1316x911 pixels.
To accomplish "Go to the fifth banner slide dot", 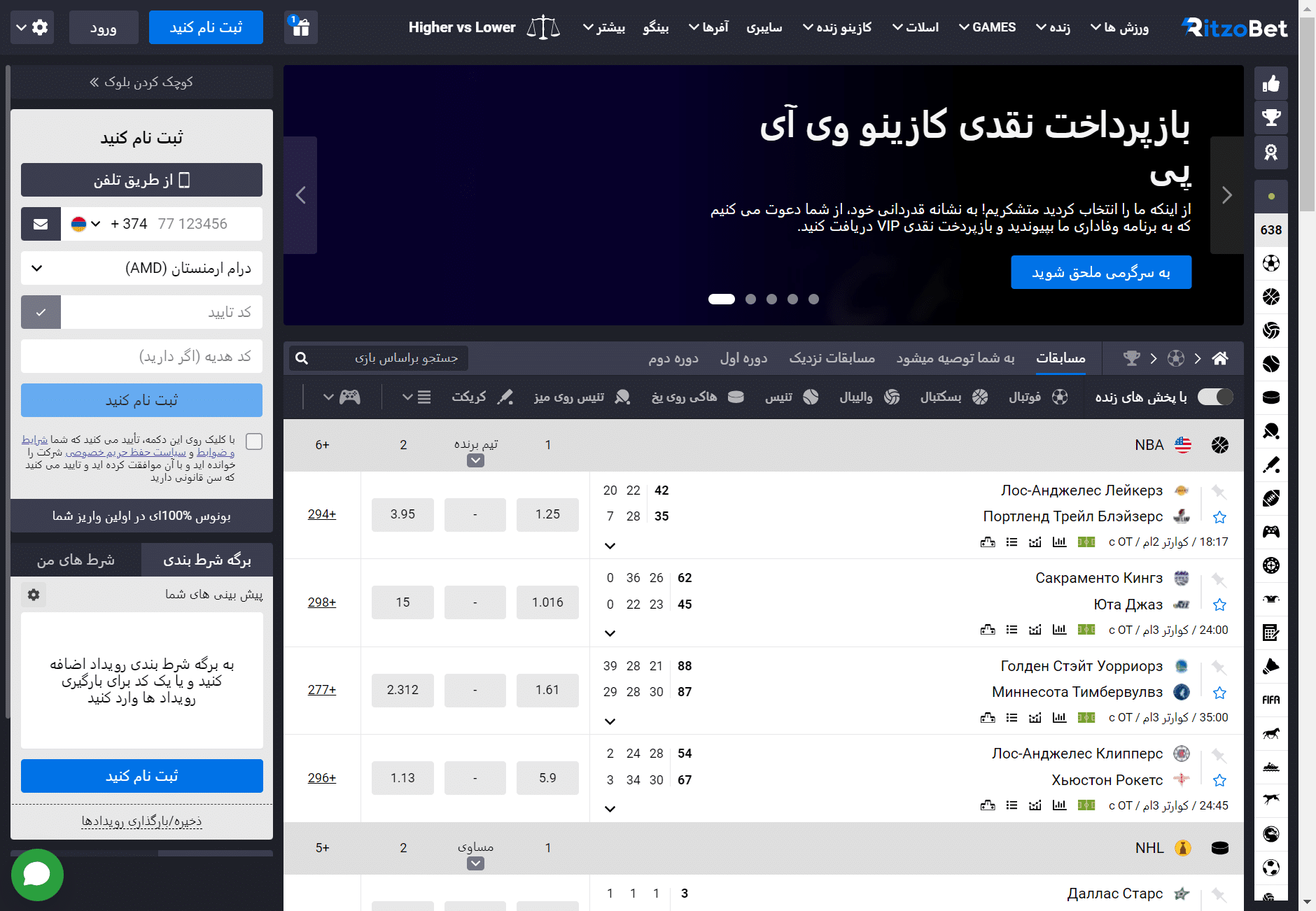I will tap(813, 299).
